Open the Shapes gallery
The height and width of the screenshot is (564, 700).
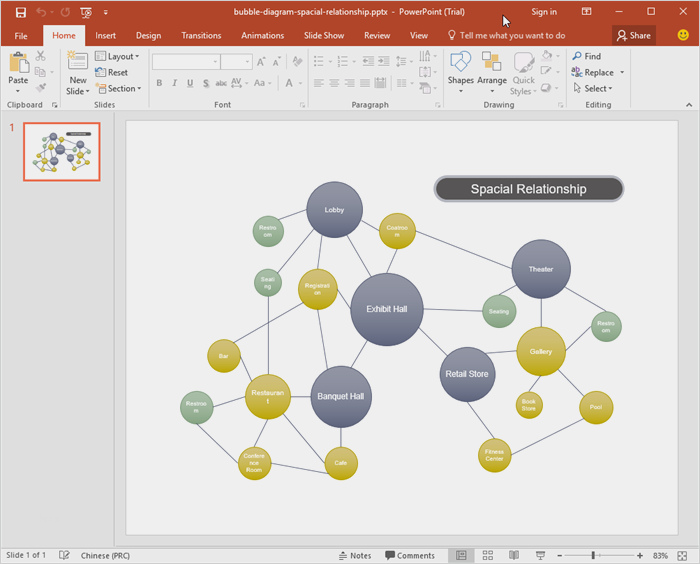click(x=460, y=68)
